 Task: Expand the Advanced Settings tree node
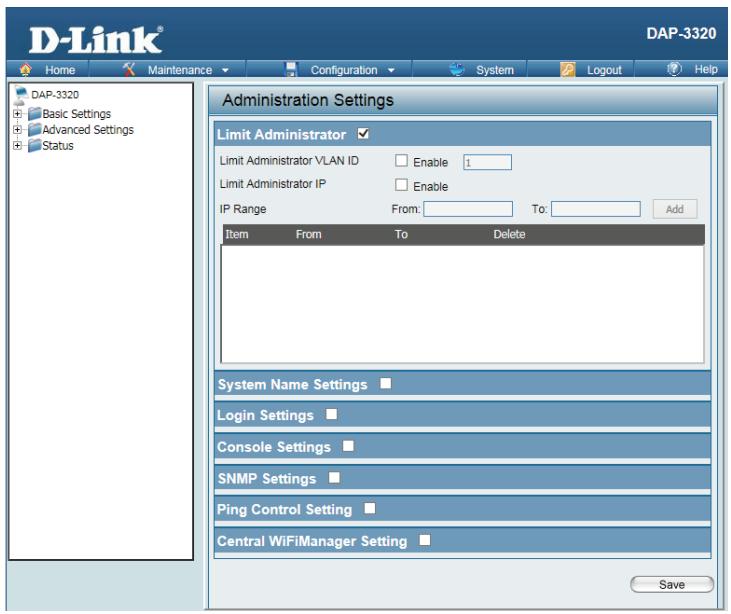pyautogui.click(x=17, y=130)
